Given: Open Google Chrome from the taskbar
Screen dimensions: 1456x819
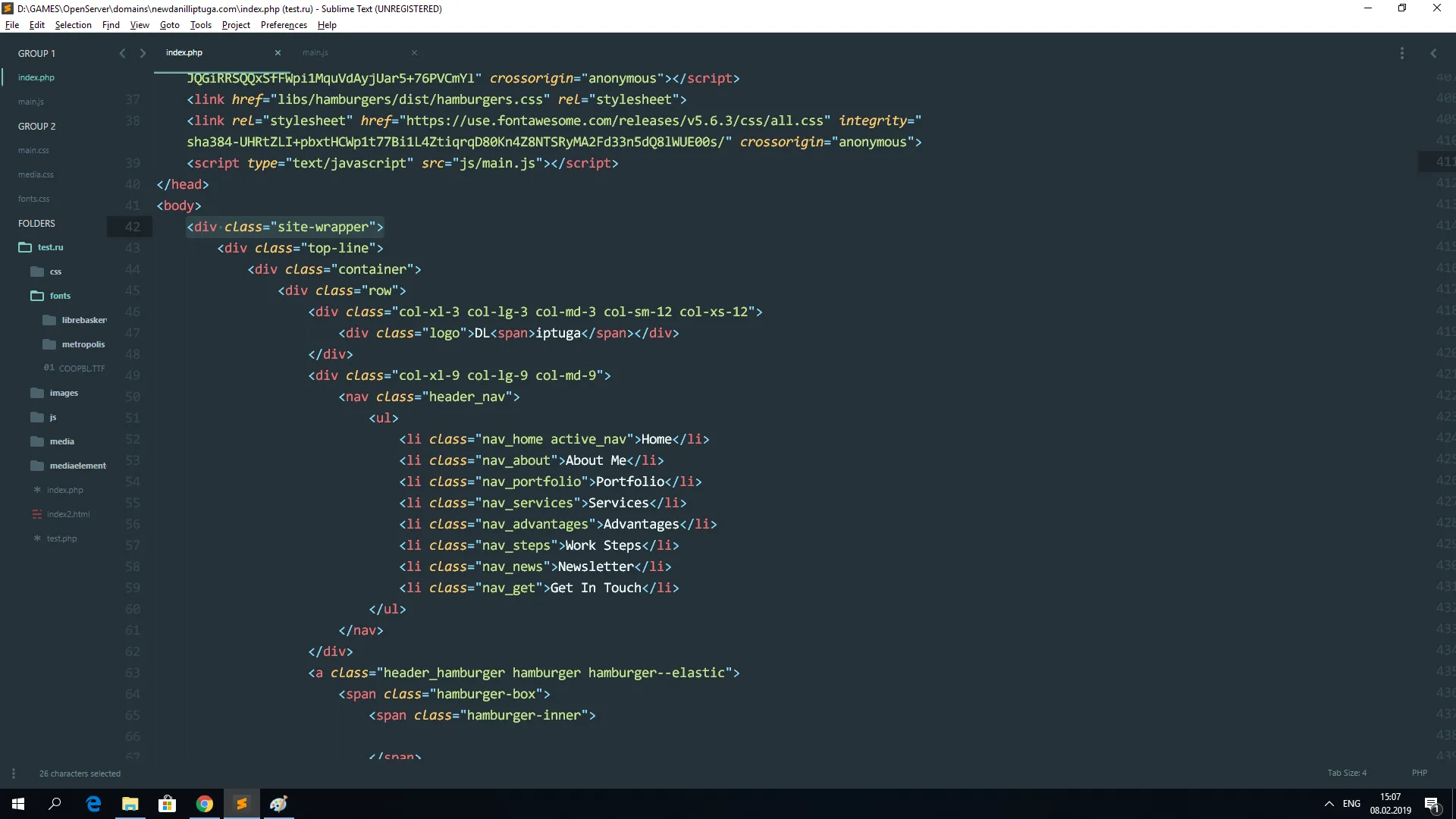Looking at the screenshot, I should point(205,804).
